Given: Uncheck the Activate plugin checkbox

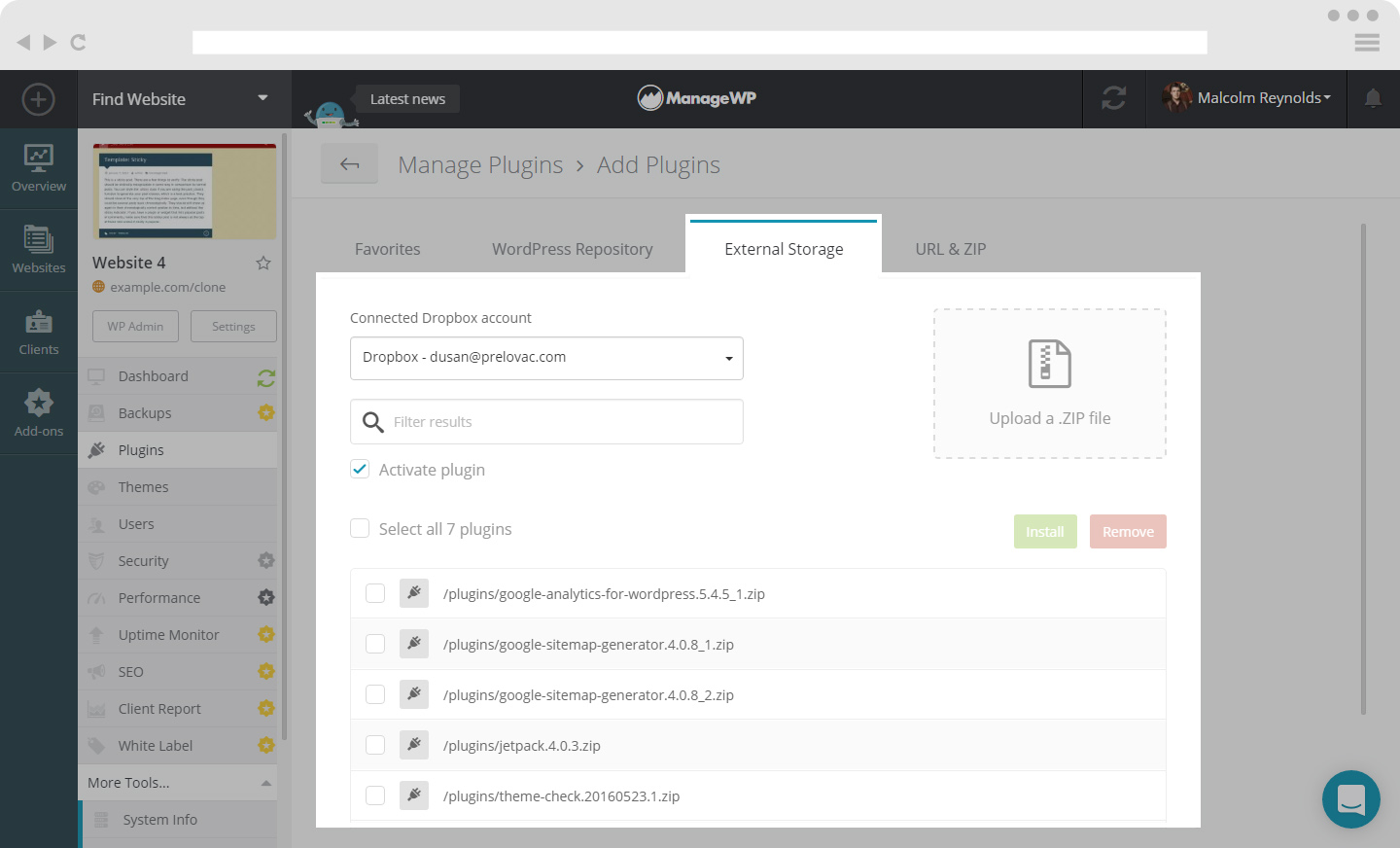Looking at the screenshot, I should point(360,469).
